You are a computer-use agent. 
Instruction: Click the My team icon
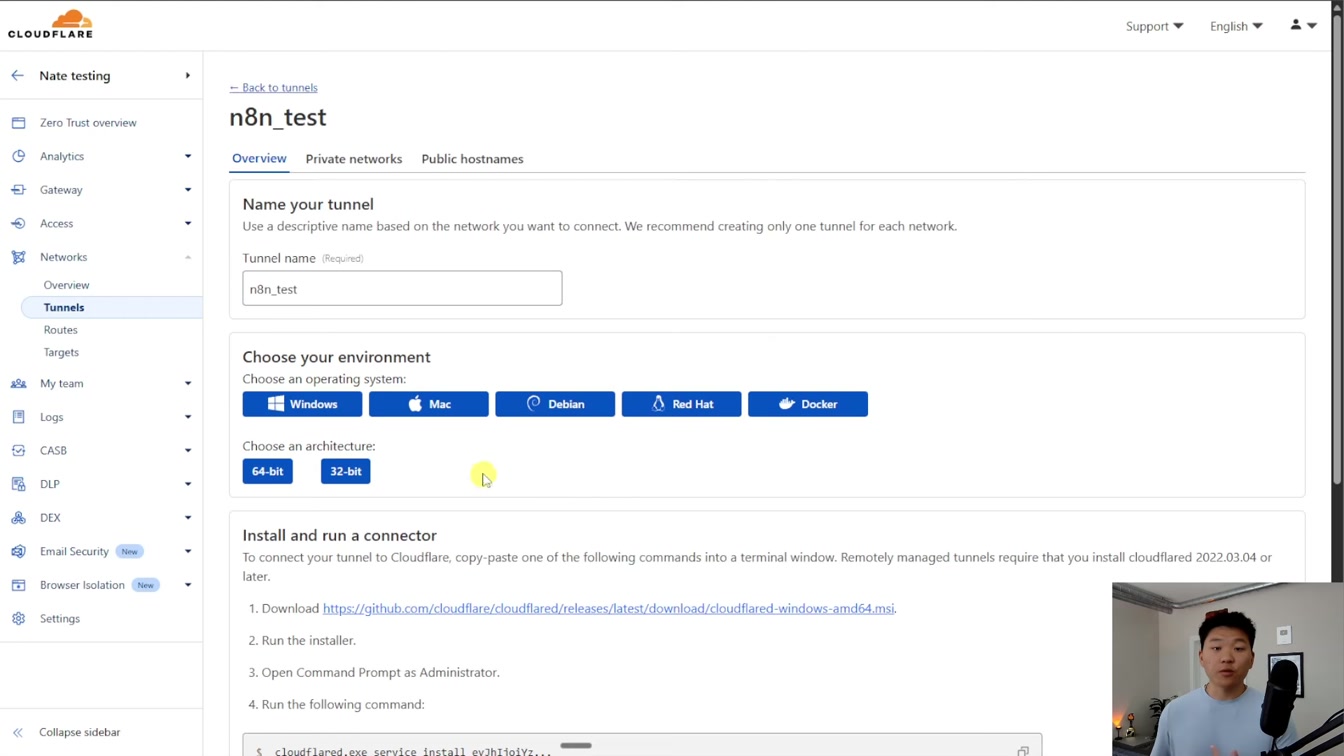tap(18, 383)
